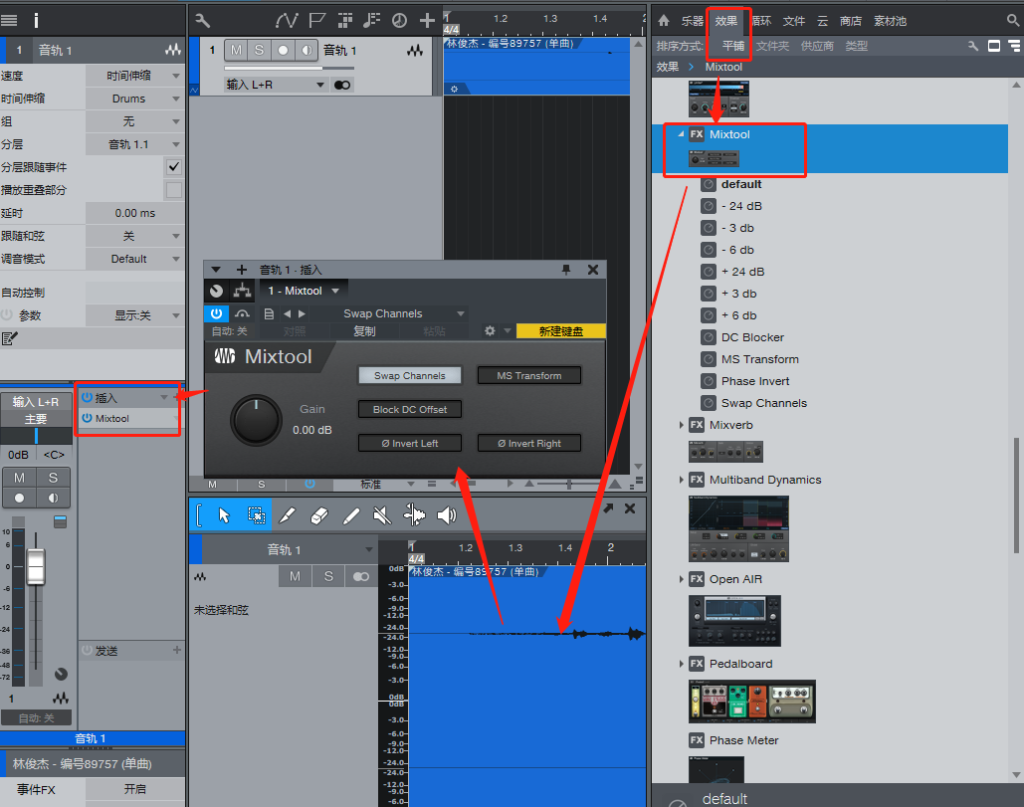Click Invert Right in Mixtool
This screenshot has width=1024, height=807.
529,443
